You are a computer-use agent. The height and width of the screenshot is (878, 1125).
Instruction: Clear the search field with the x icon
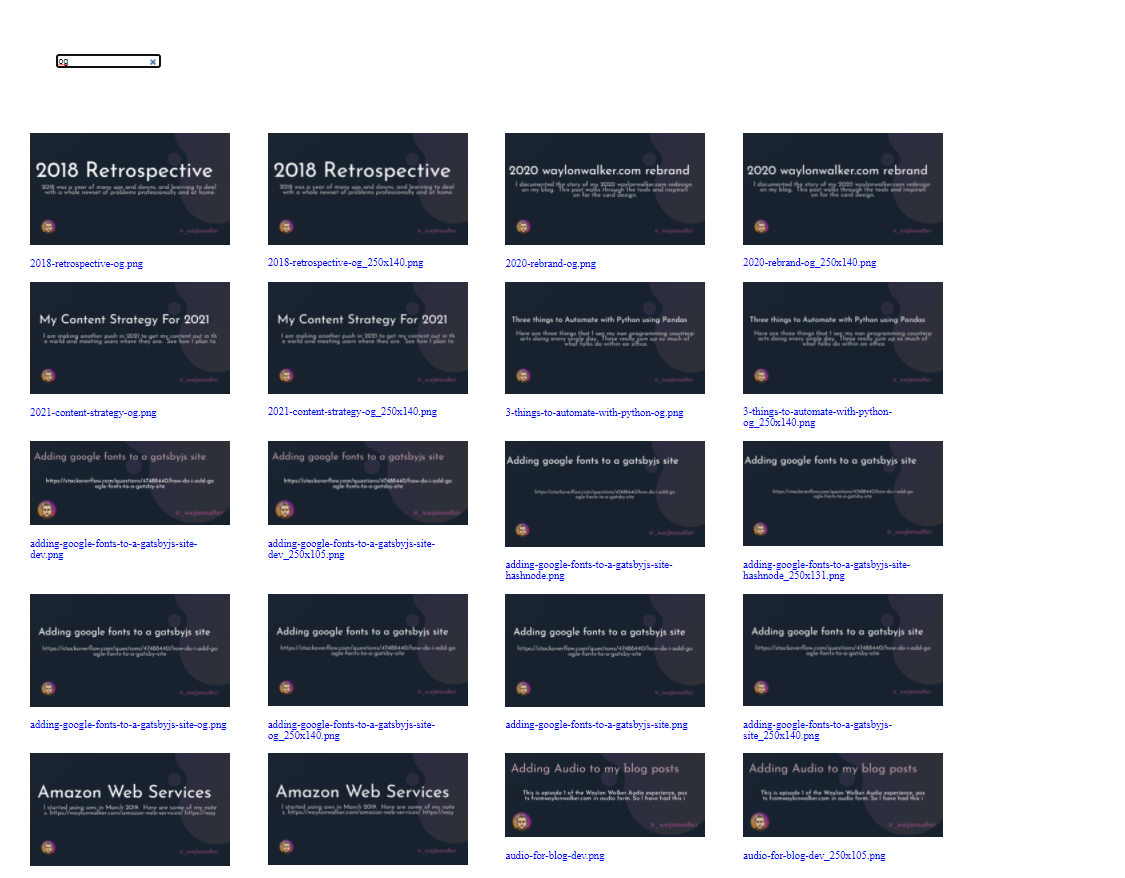tap(153, 62)
